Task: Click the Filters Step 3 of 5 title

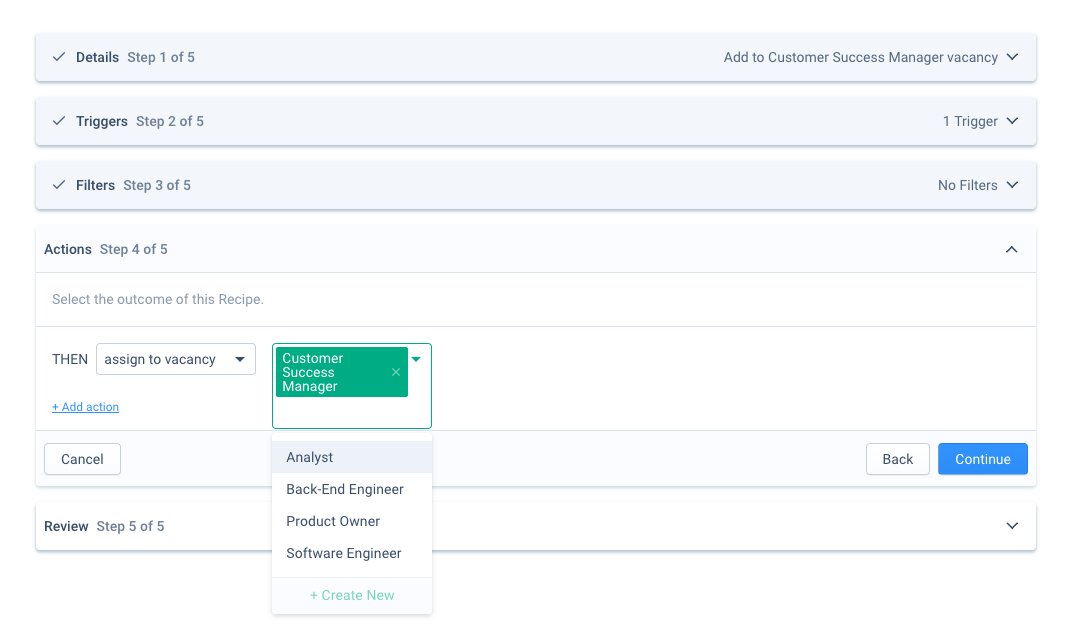Action: click(x=134, y=186)
